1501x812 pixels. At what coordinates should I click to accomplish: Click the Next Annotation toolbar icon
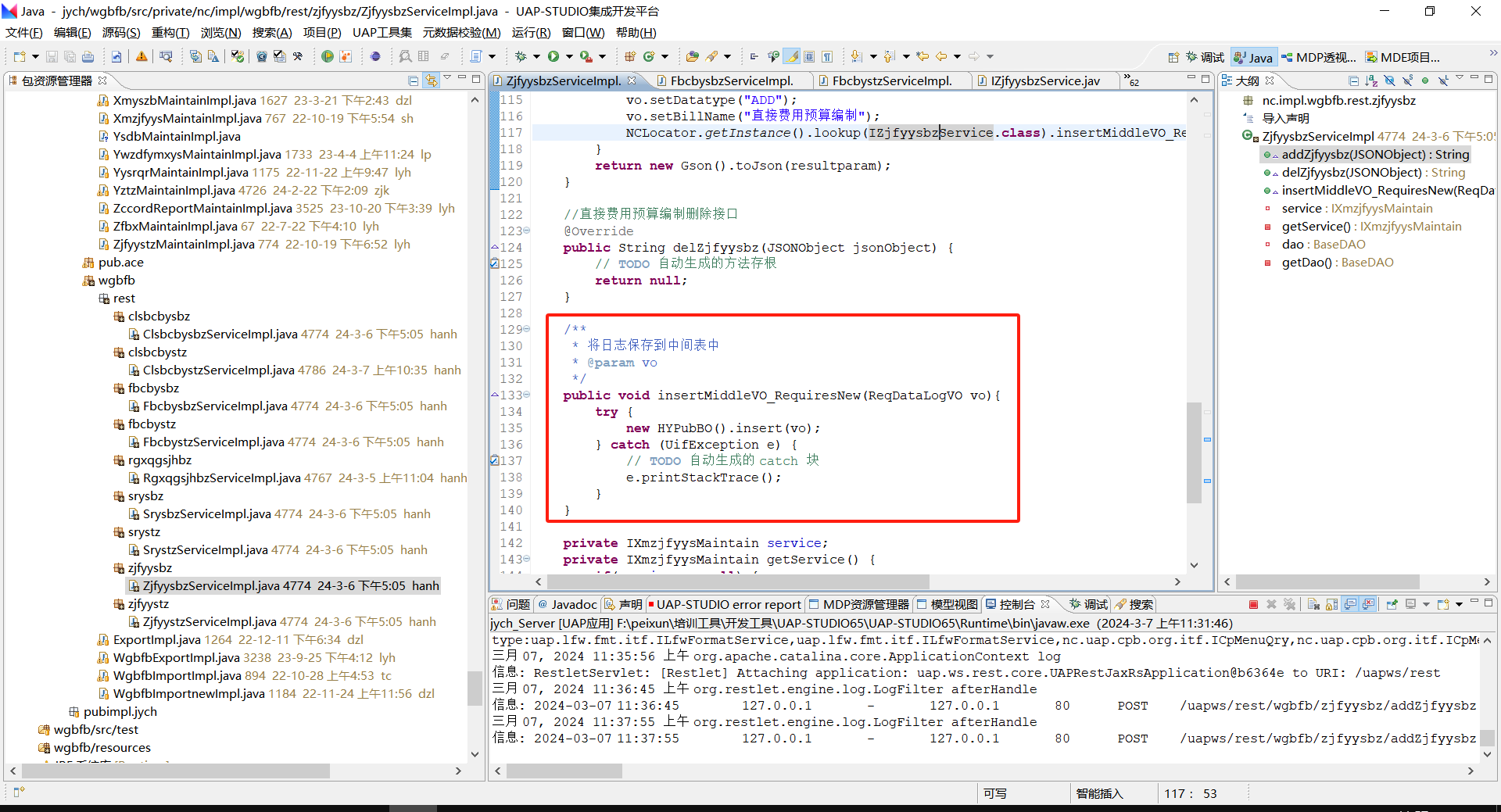(x=856, y=56)
